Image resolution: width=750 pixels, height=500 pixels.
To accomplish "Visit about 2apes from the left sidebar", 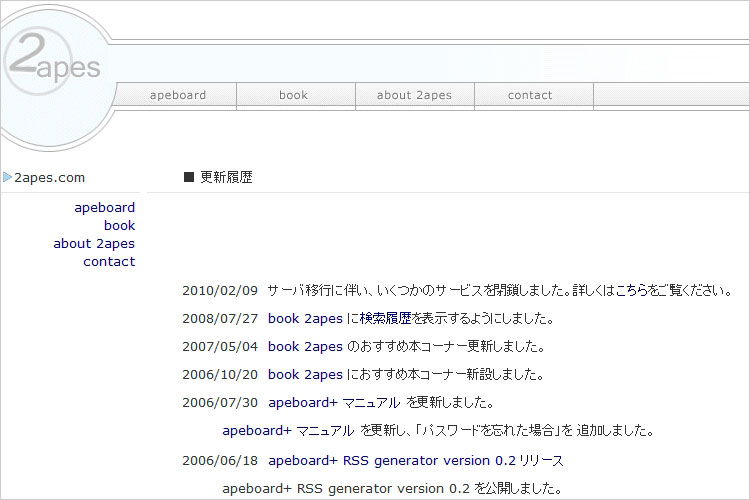I will pos(94,244).
